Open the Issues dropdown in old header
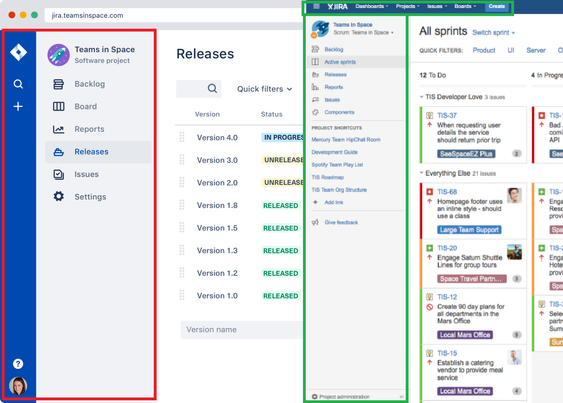 (x=437, y=6)
